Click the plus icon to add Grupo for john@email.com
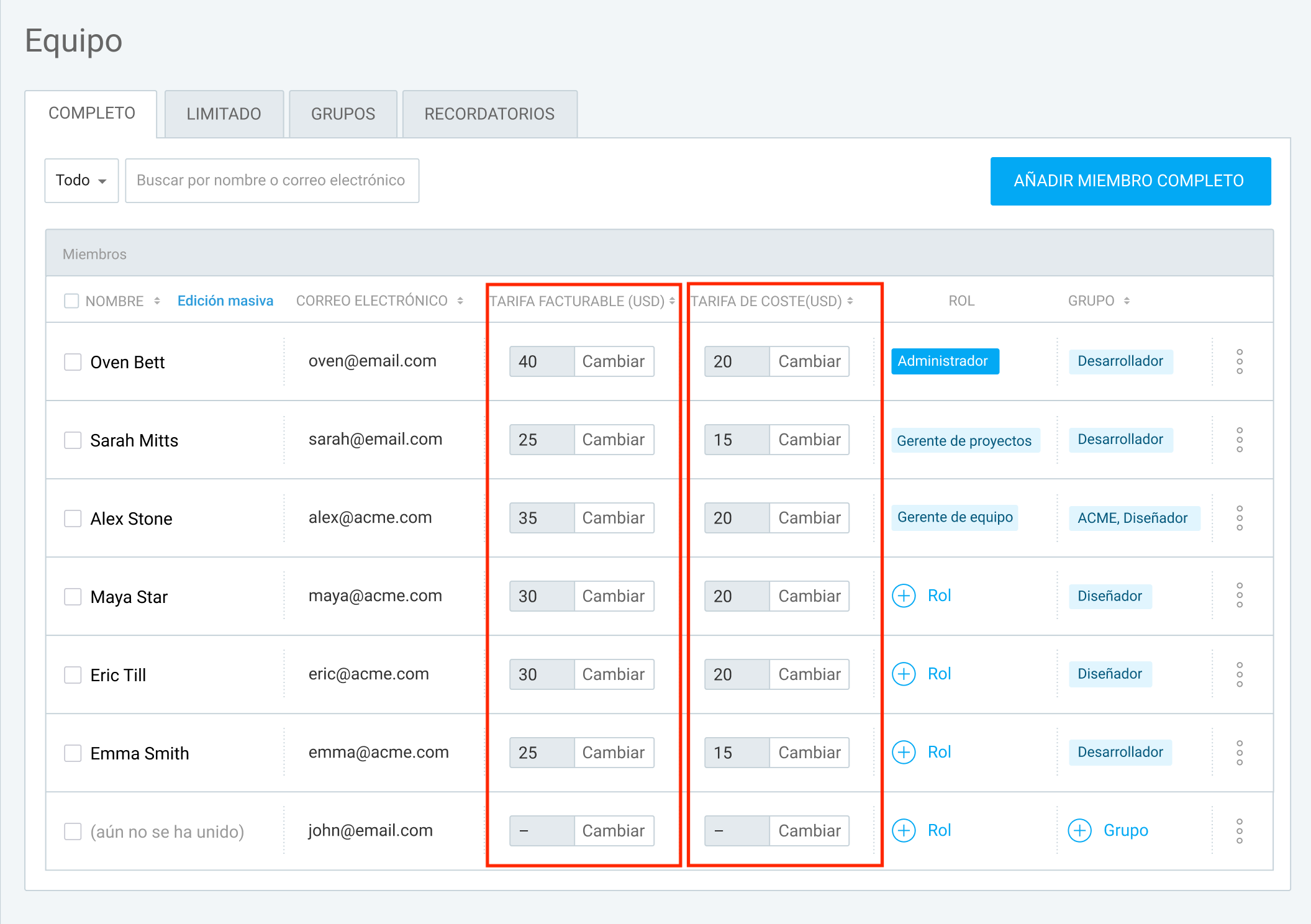The height and width of the screenshot is (924, 1311). click(1080, 830)
